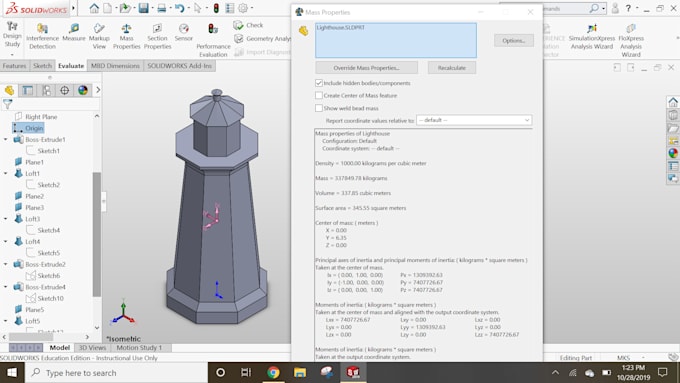The height and width of the screenshot is (383, 680).
Task: Collapse the Loft3 feature
Action: 6,219
